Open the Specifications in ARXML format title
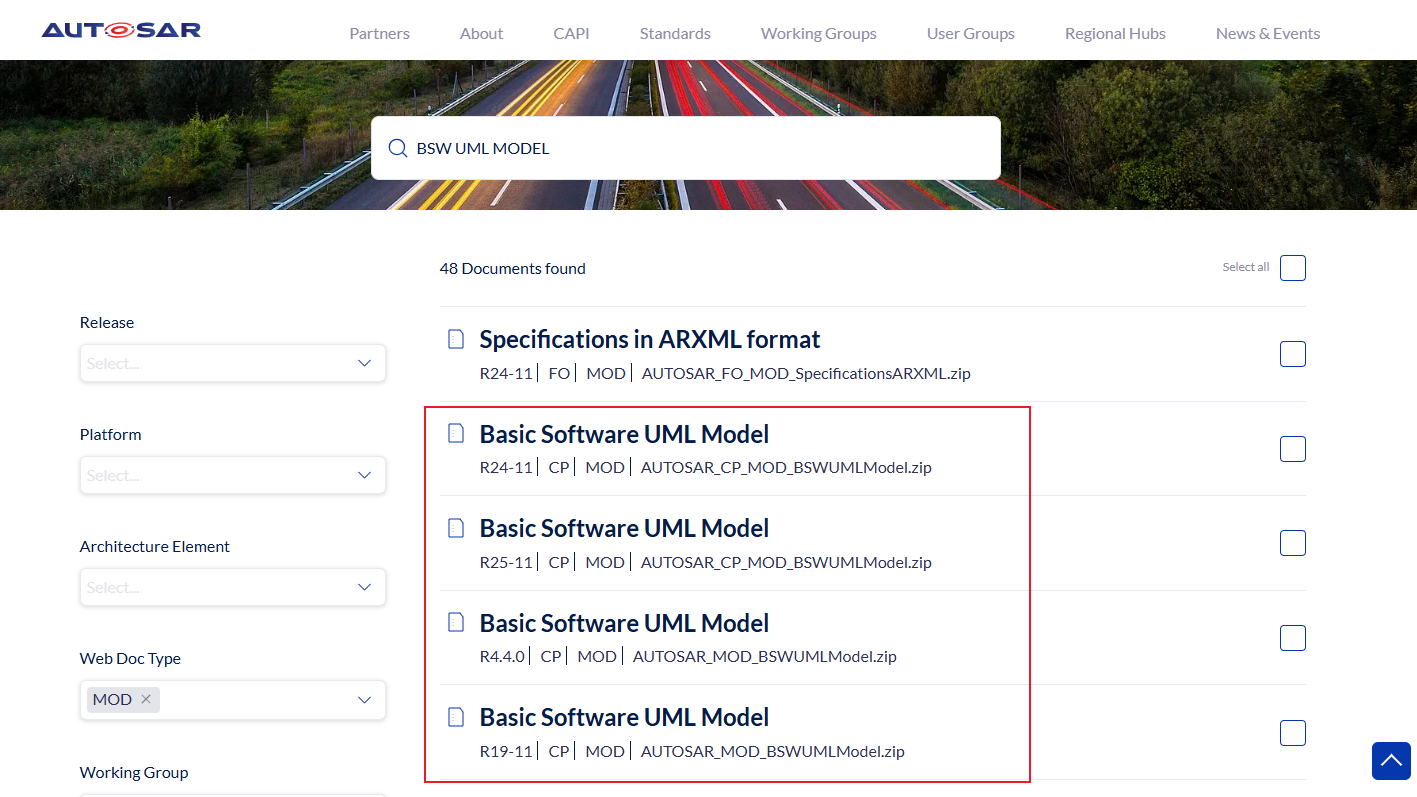The width and height of the screenshot is (1417, 797). 650,339
